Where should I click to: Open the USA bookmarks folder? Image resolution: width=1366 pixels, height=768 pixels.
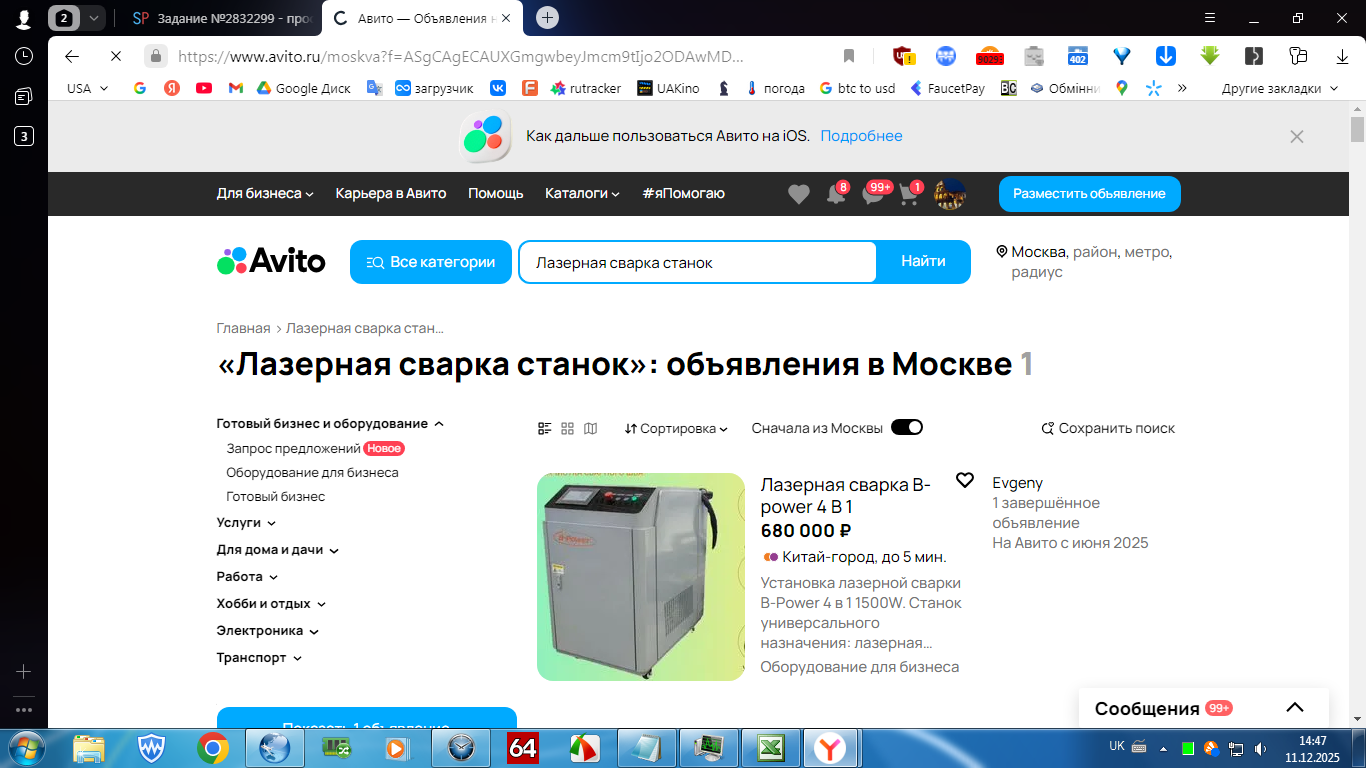tap(87, 88)
